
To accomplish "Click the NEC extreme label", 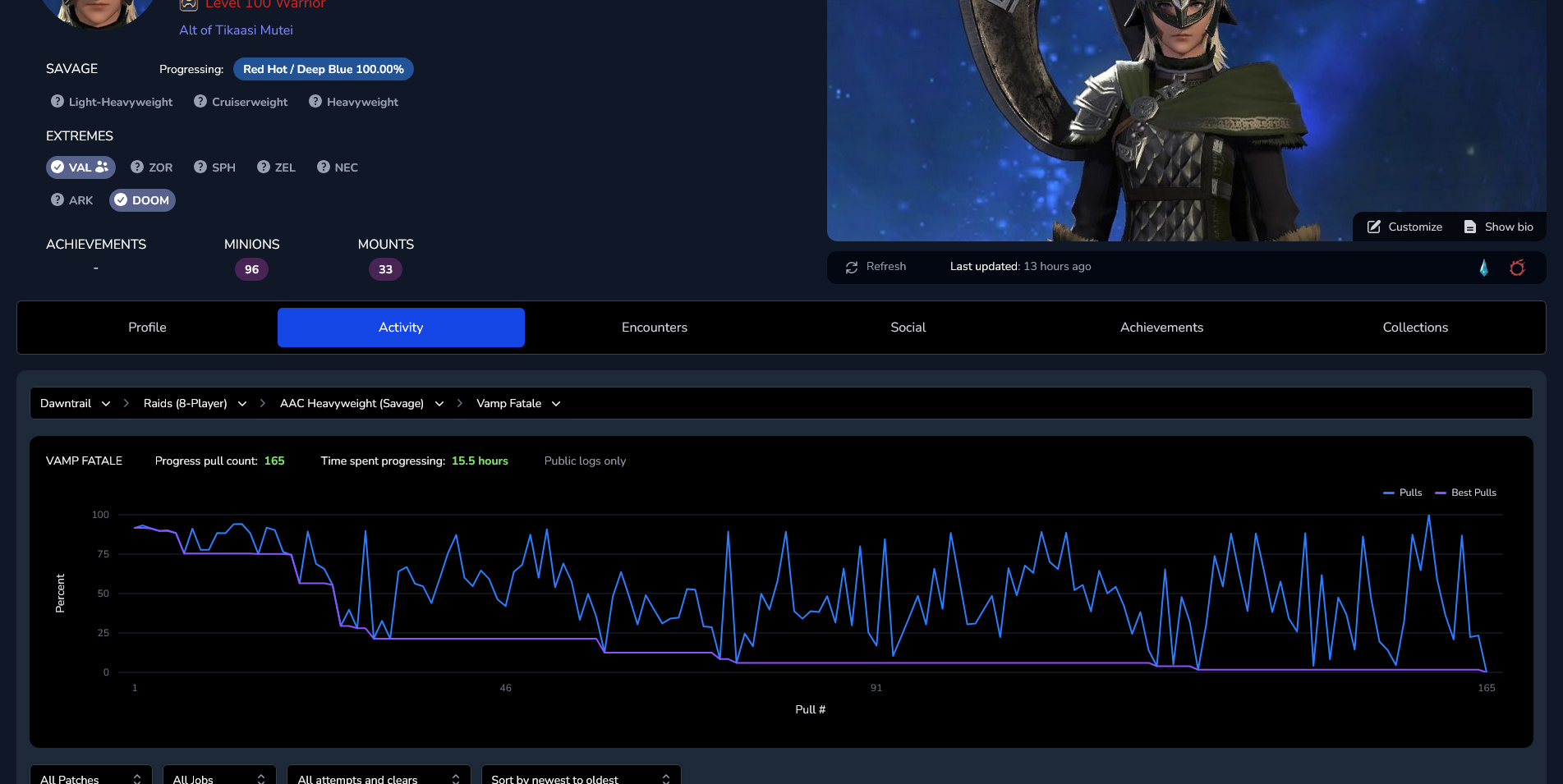I will pyautogui.click(x=346, y=167).
